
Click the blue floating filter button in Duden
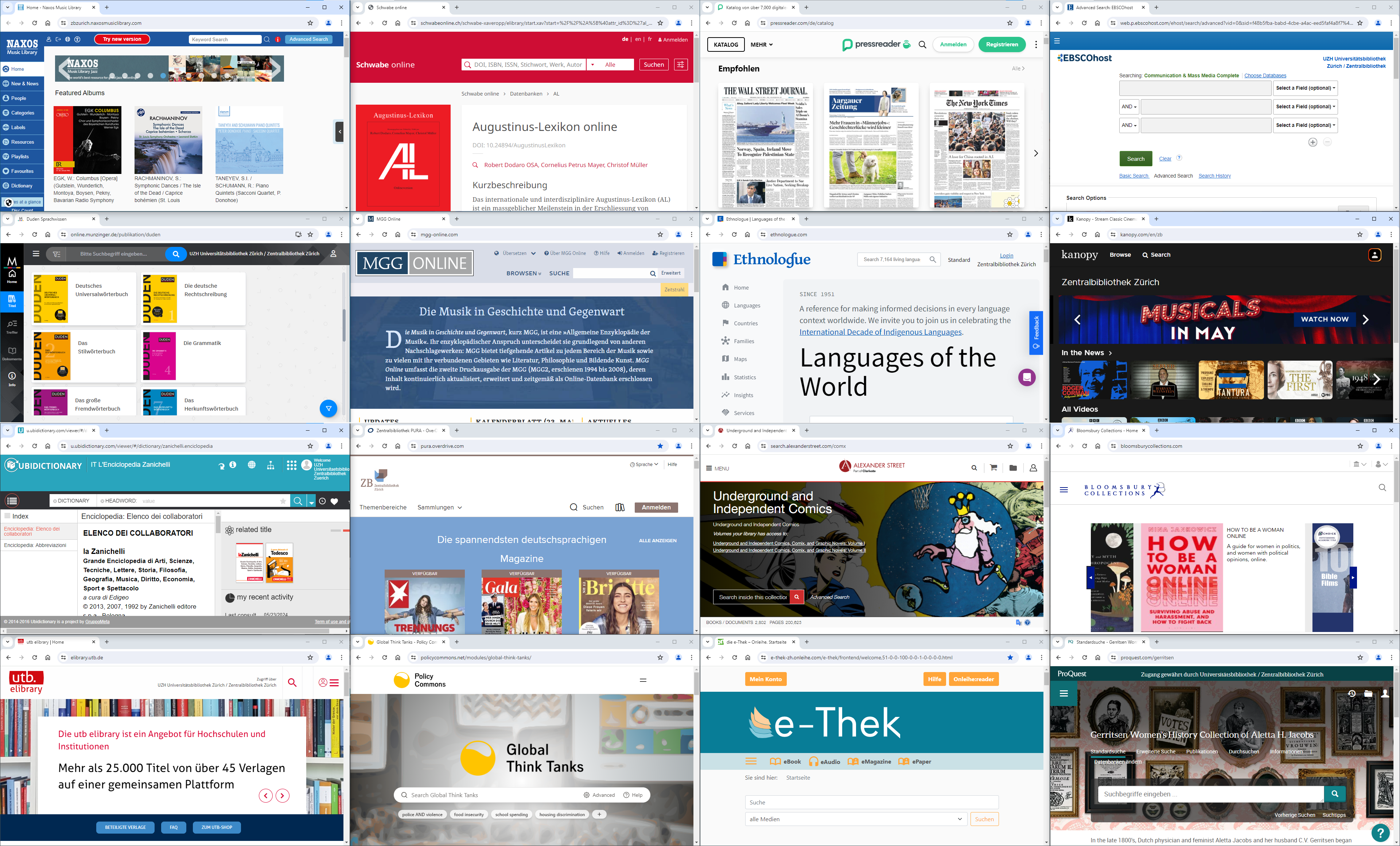328,408
